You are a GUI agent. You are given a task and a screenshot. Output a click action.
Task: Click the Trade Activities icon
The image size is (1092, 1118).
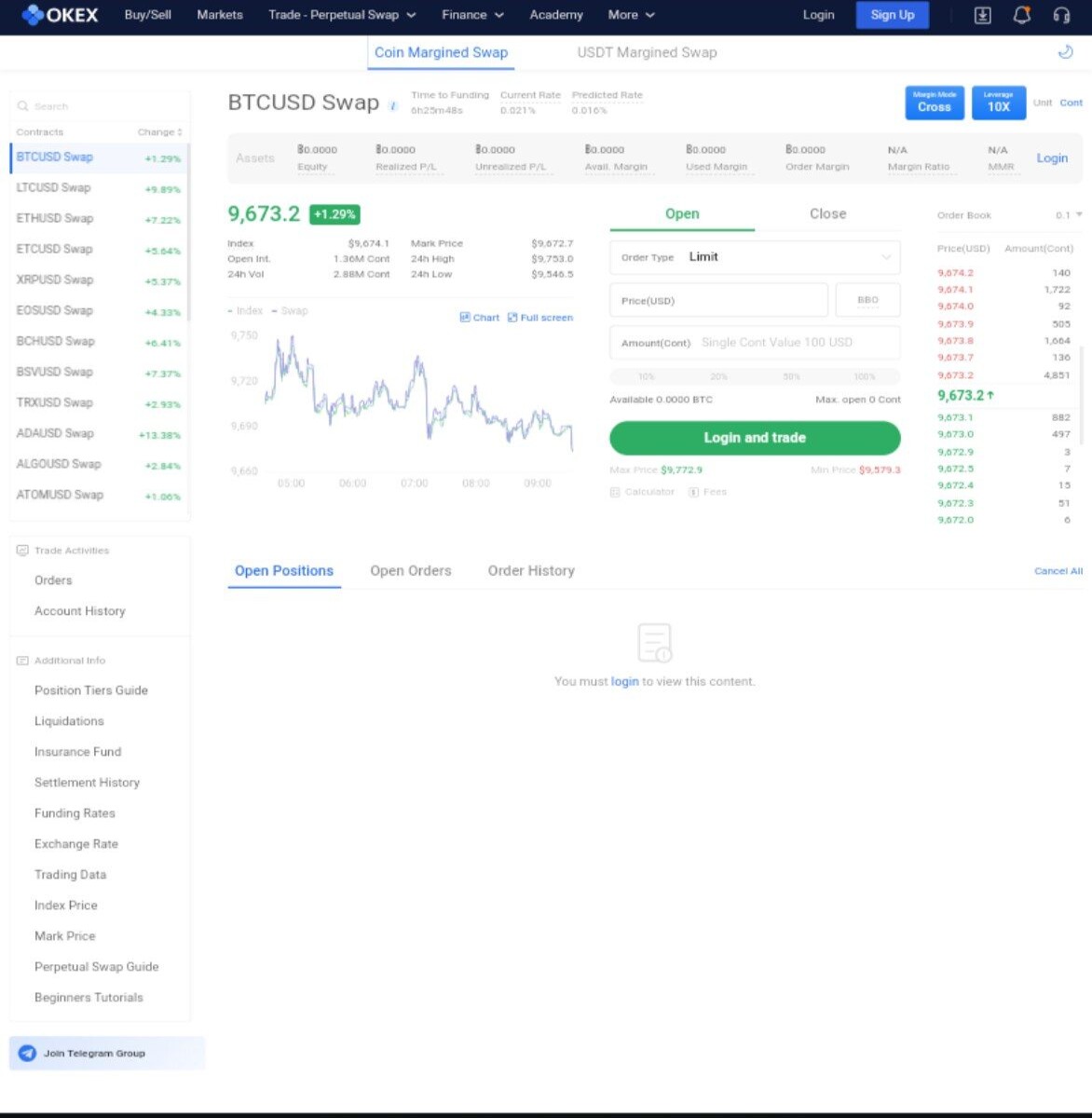22,551
